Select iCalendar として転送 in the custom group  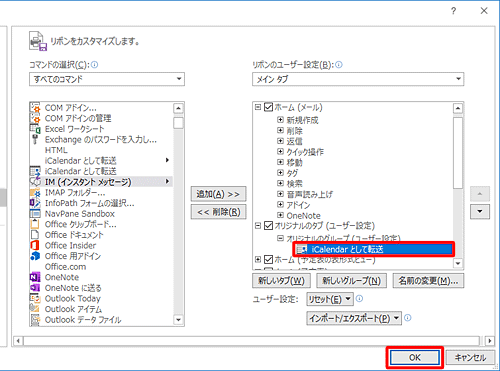coord(373,249)
